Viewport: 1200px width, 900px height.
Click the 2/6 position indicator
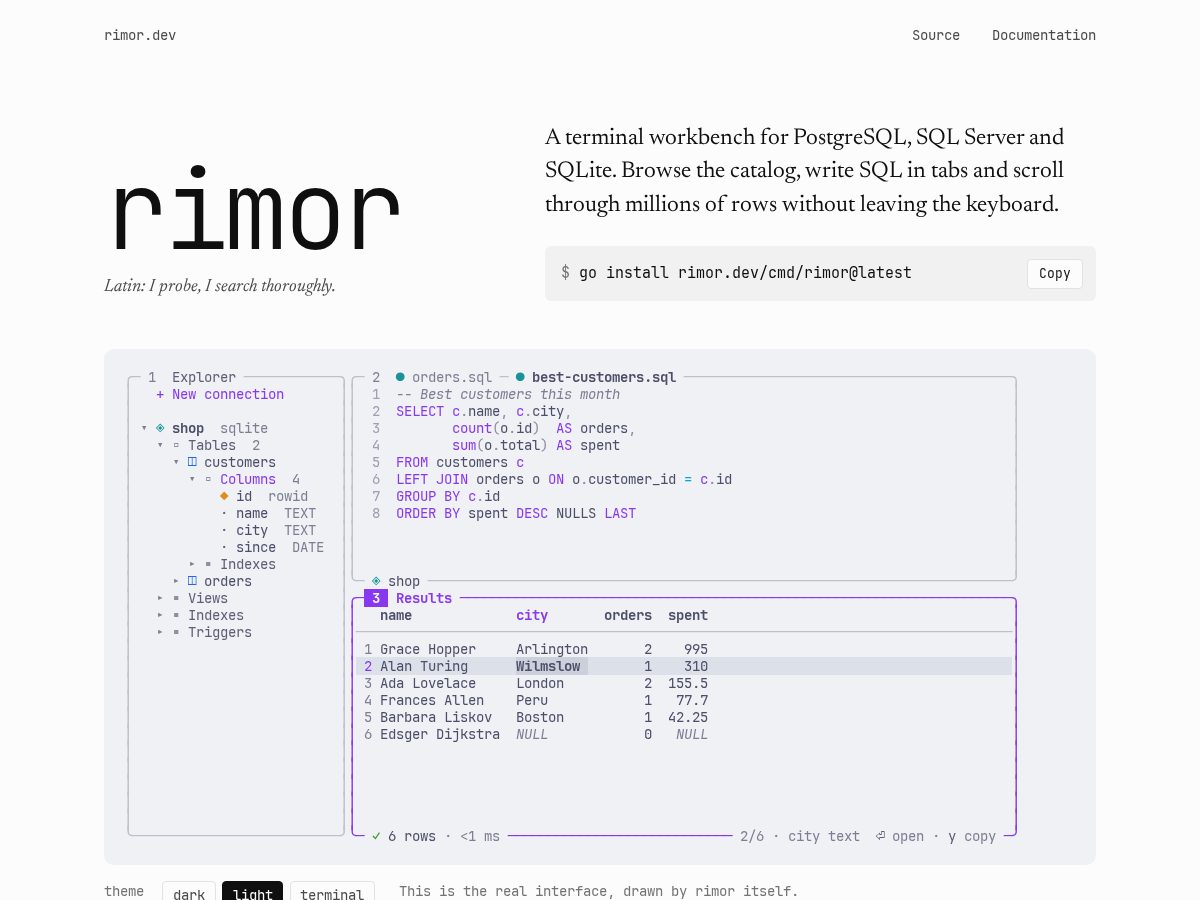pos(752,836)
